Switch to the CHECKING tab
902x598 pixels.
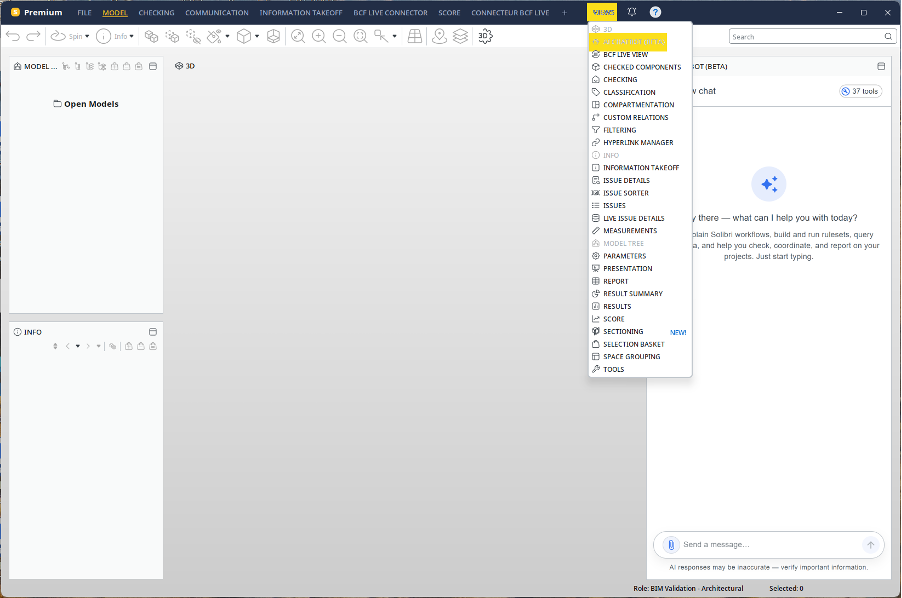pos(156,13)
